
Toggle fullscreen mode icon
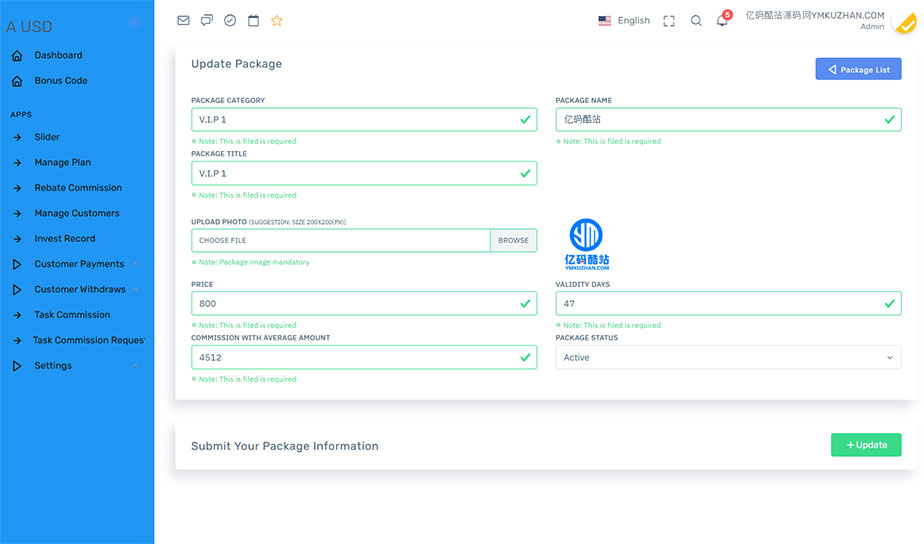pyautogui.click(x=669, y=21)
